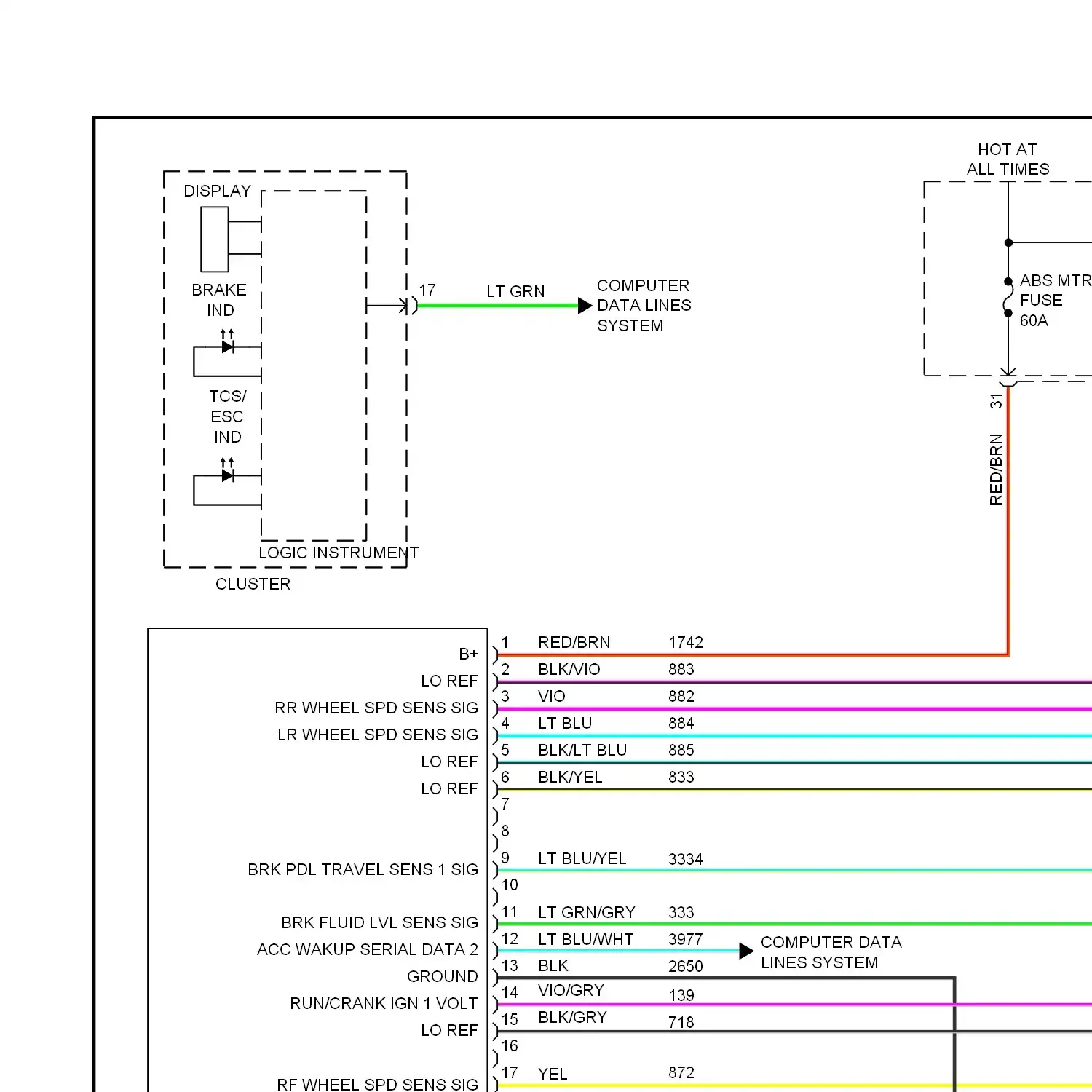Select the ACC WAKUP SERIAL DATA 2 label
The width and height of the screenshot is (1092, 1092).
click(367, 949)
